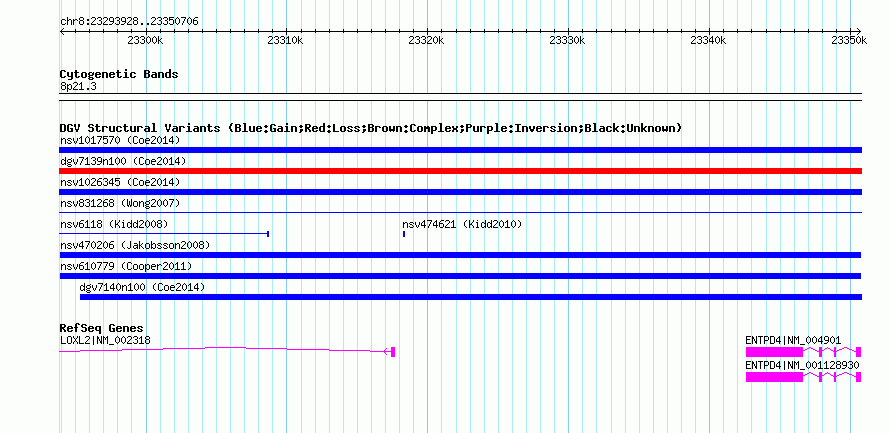Click the ENTPD4 NM_004901 large exon block
This screenshot has height=433, width=890.
pos(774,352)
